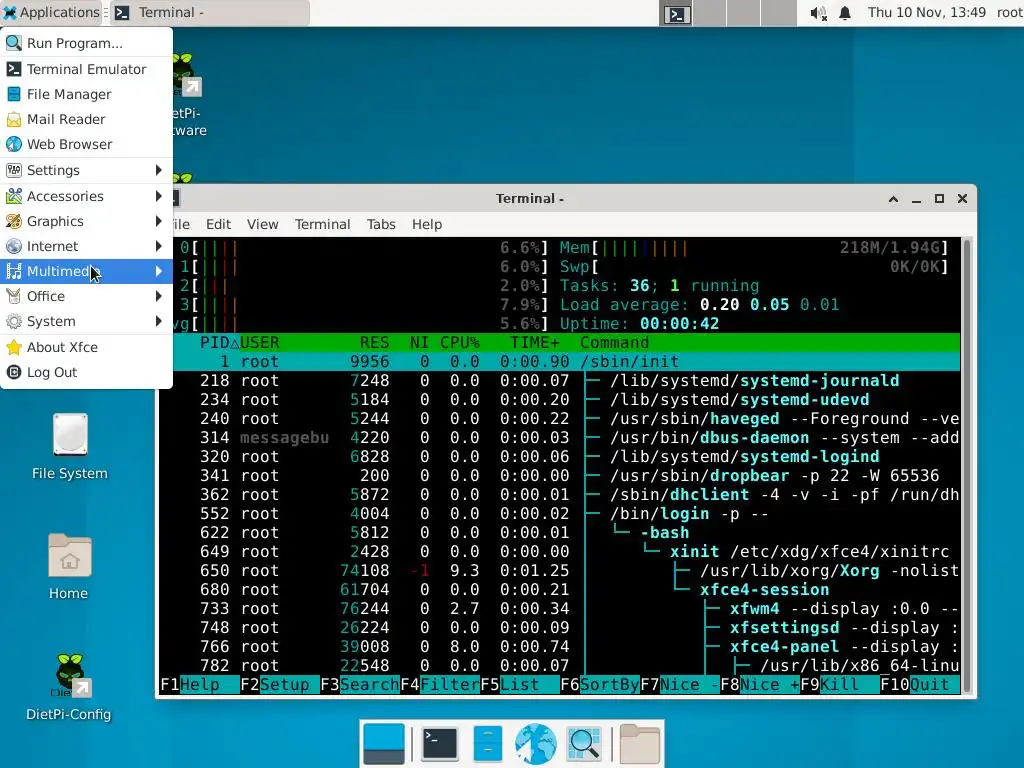Click F5 List in htop
Viewport: 1024px width, 768px height.
coord(520,684)
